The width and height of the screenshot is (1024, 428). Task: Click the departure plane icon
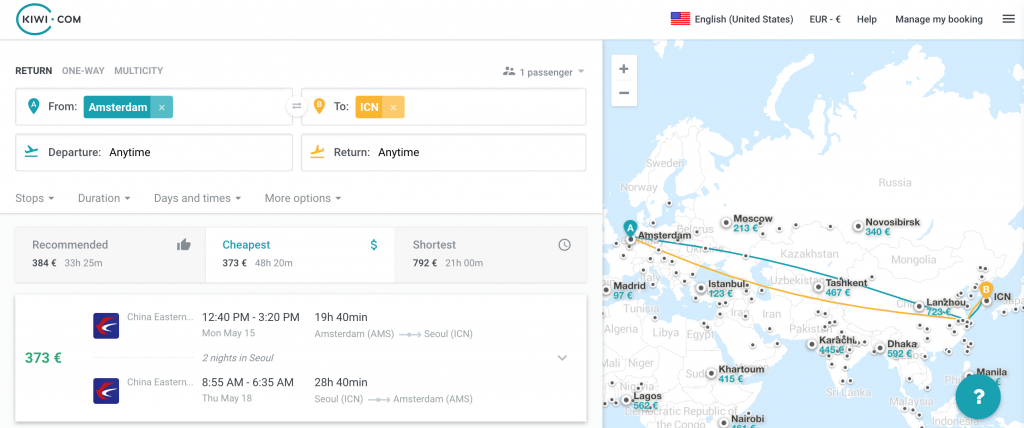[31, 152]
